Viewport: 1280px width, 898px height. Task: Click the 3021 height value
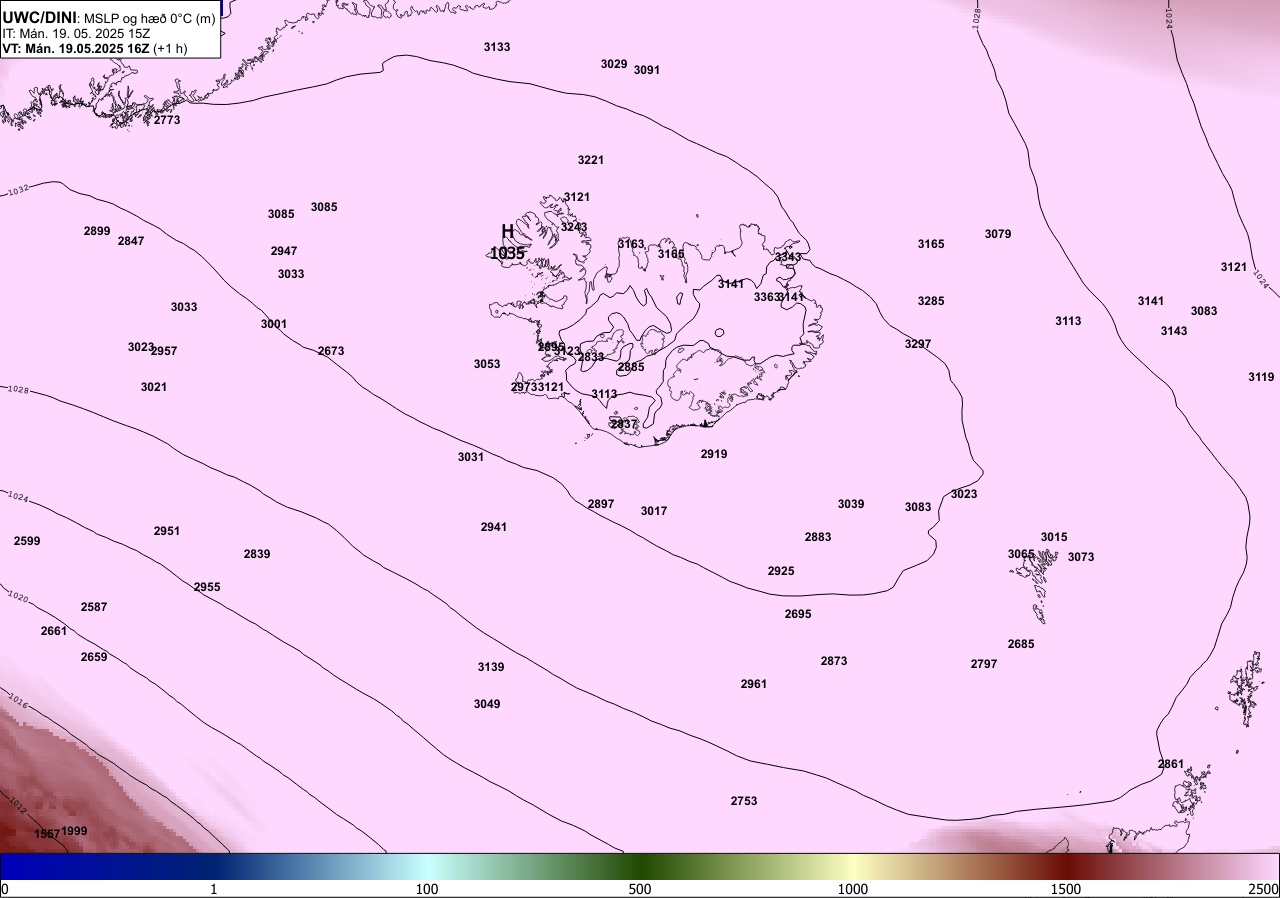pyautogui.click(x=154, y=387)
